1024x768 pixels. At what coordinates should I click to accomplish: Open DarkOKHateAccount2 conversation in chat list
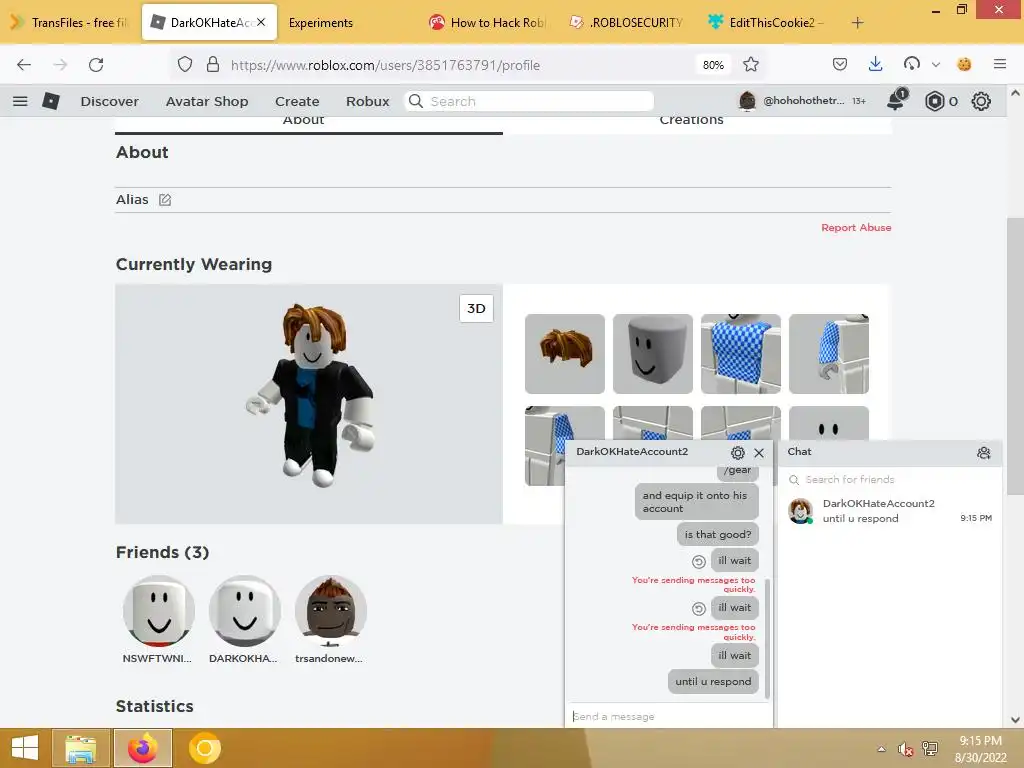pyautogui.click(x=890, y=511)
